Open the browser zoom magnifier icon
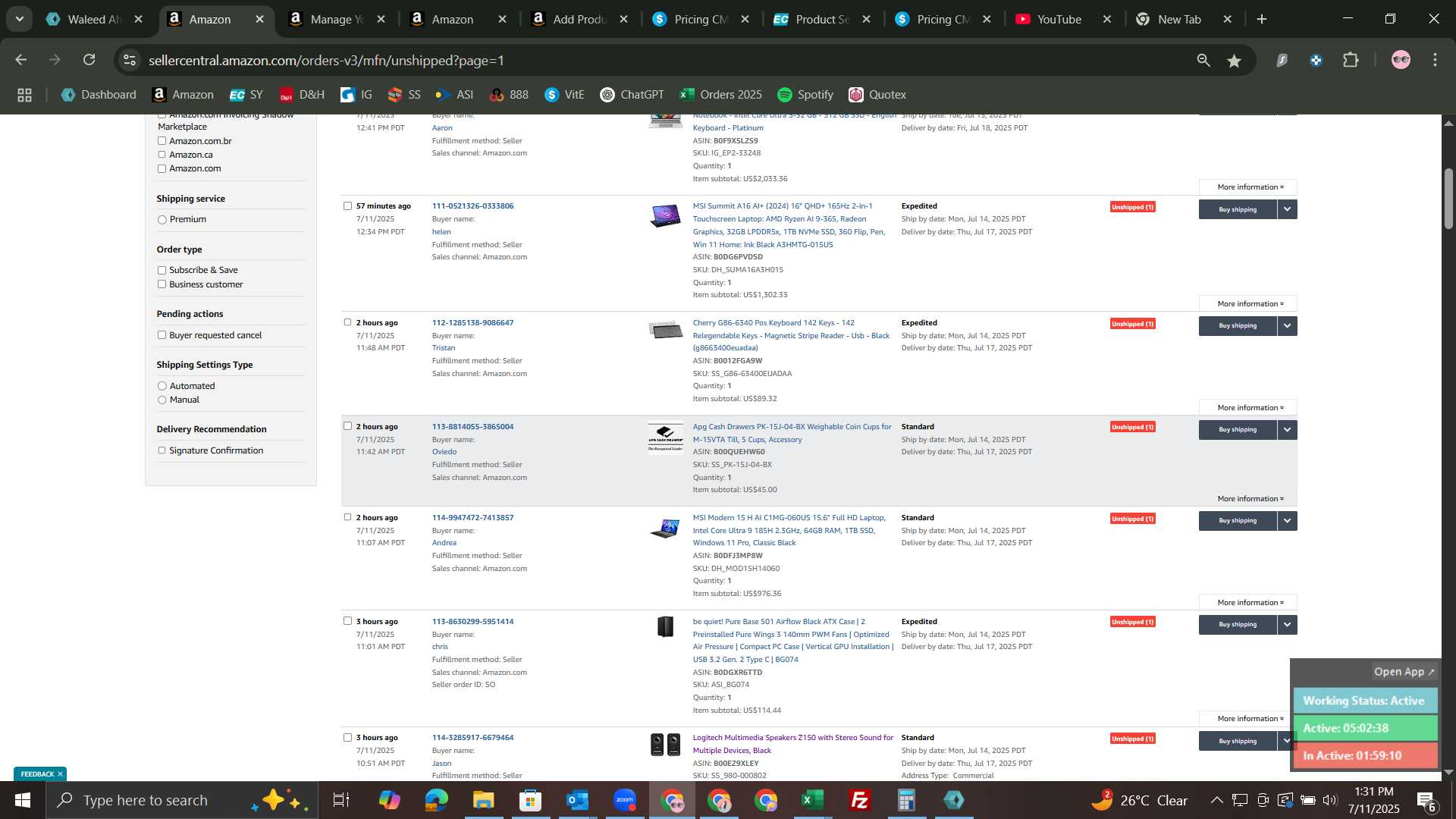This screenshot has height=819, width=1456. (1203, 60)
